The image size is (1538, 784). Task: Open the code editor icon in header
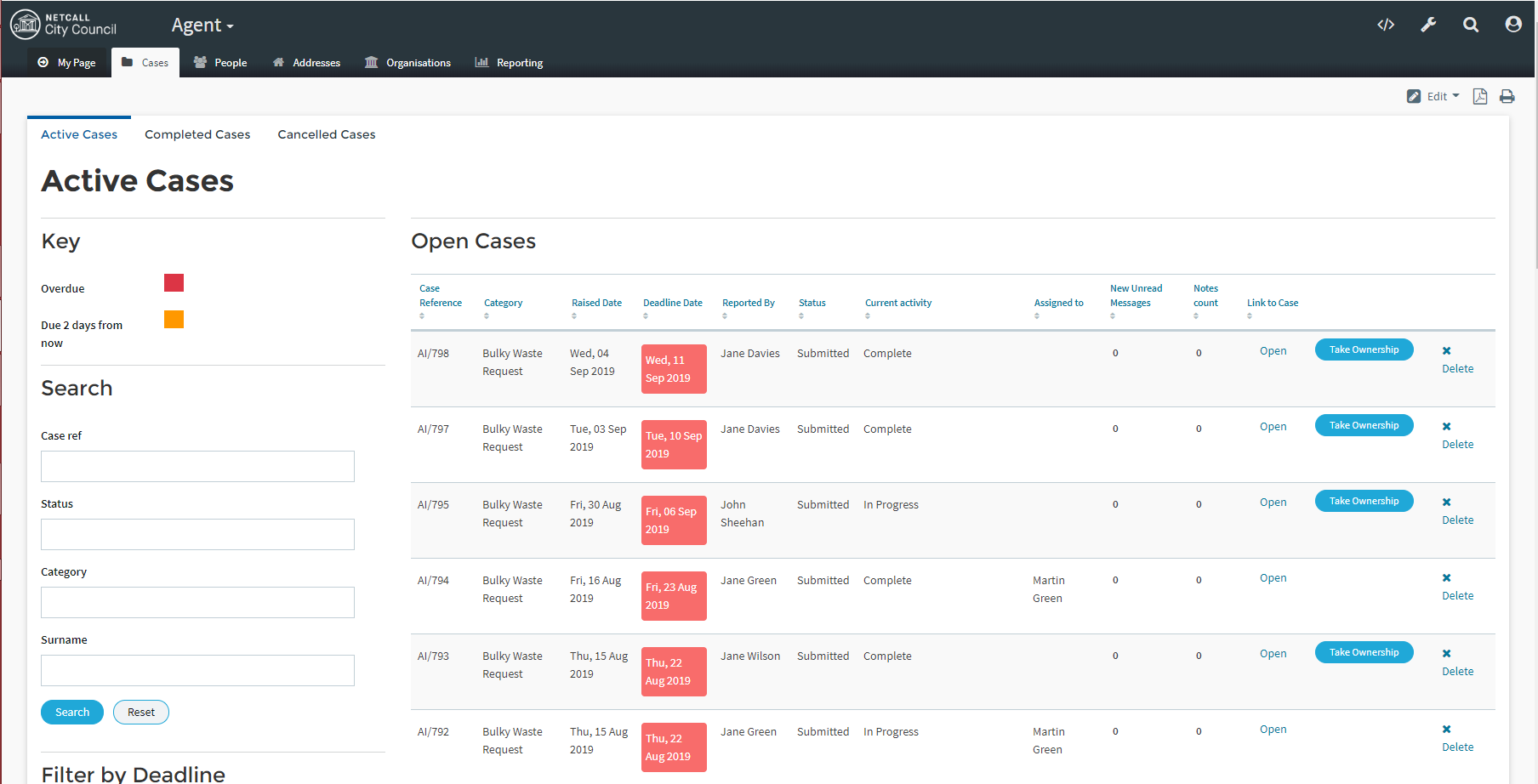pos(1386,25)
